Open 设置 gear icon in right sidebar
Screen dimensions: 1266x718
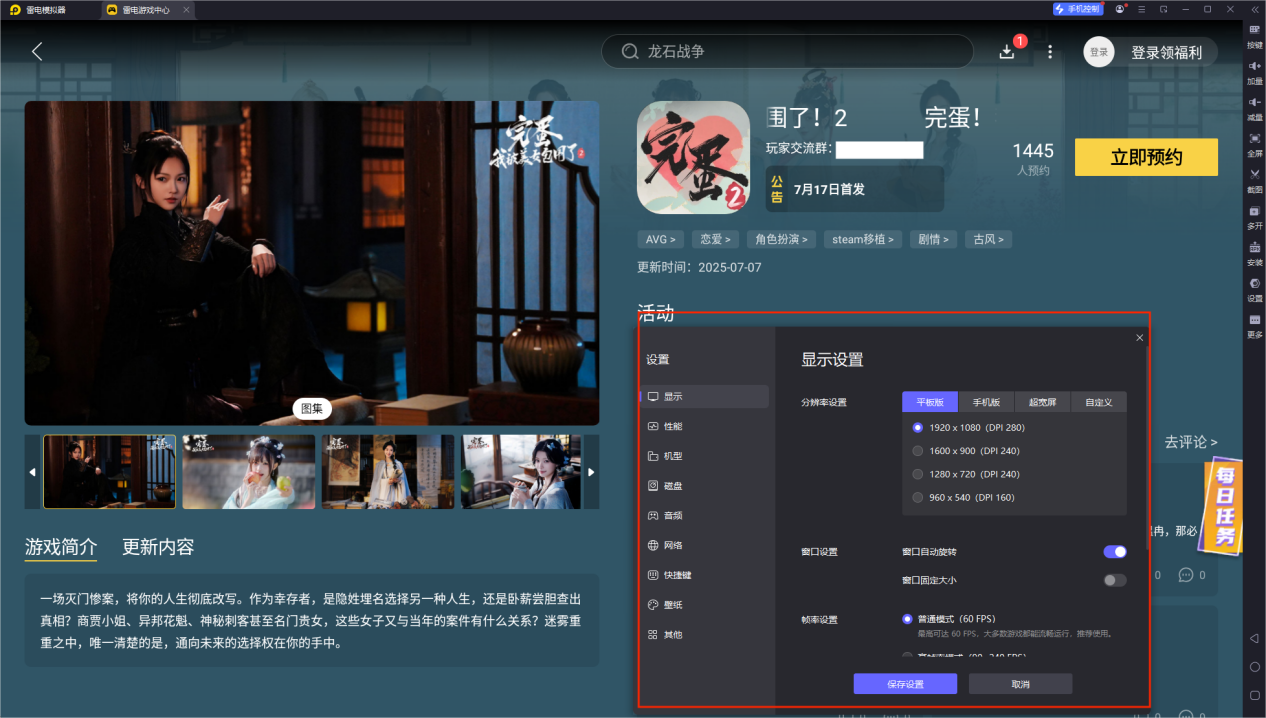point(1254,283)
